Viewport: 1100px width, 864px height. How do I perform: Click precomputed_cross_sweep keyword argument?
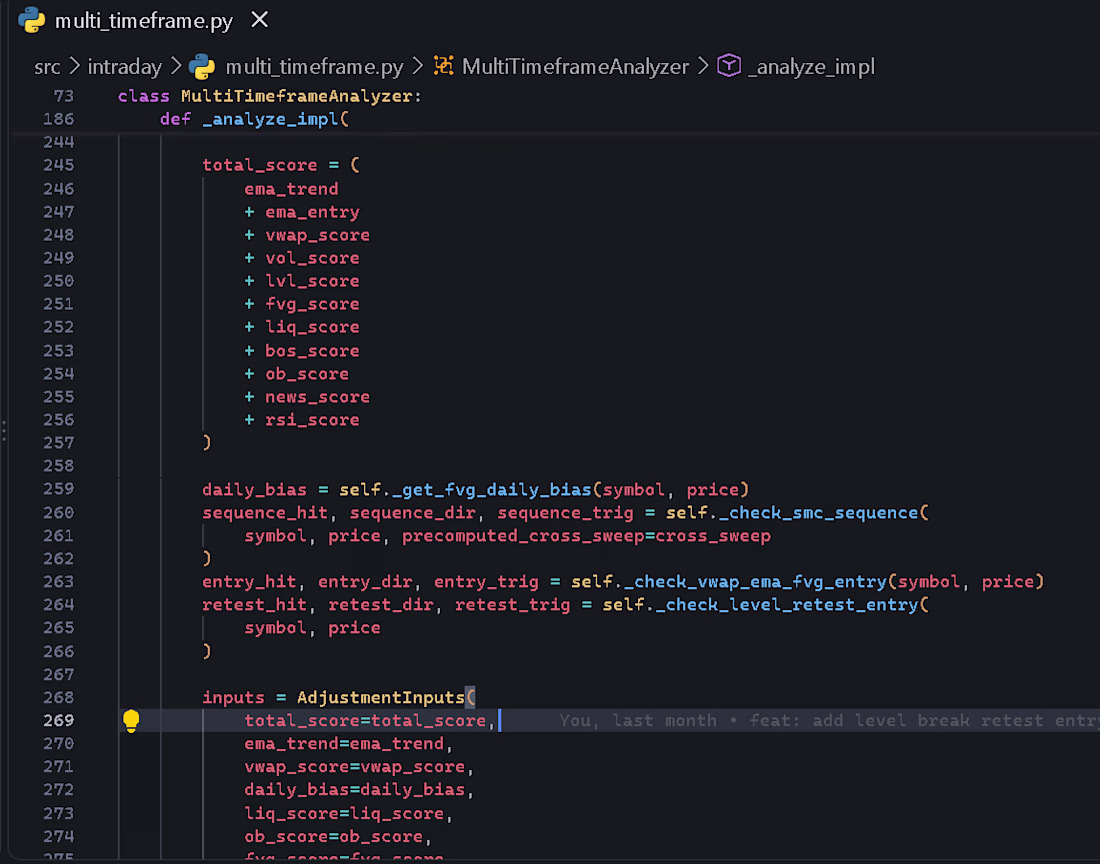(x=523, y=536)
